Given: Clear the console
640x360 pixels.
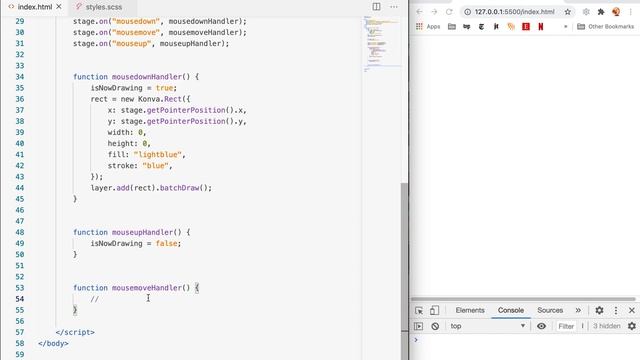Looking at the screenshot, I should click(435, 326).
